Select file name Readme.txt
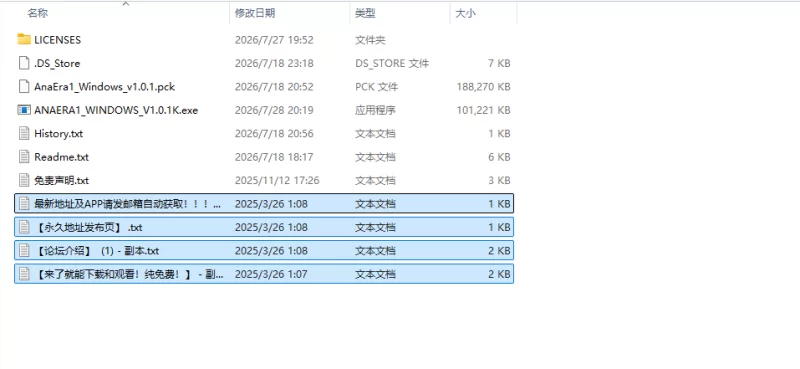The width and height of the screenshot is (800, 369). [x=62, y=157]
